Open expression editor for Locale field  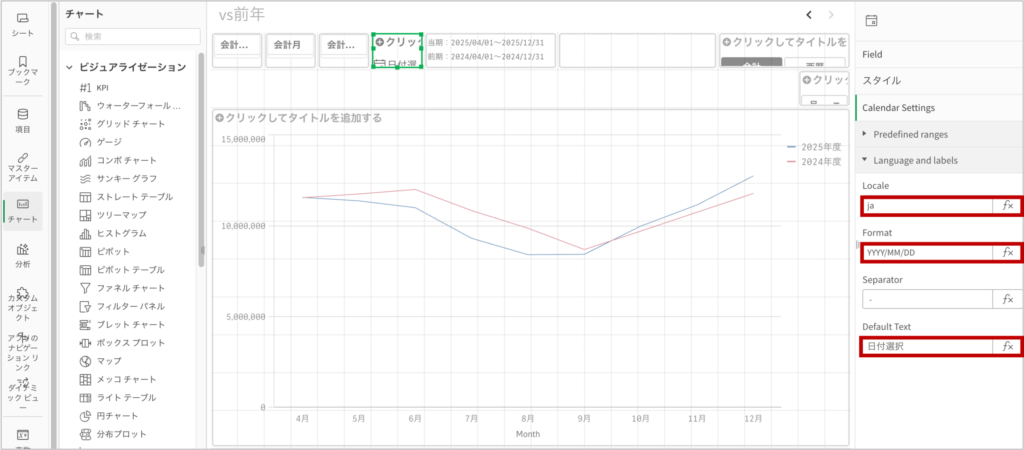click(x=1008, y=205)
